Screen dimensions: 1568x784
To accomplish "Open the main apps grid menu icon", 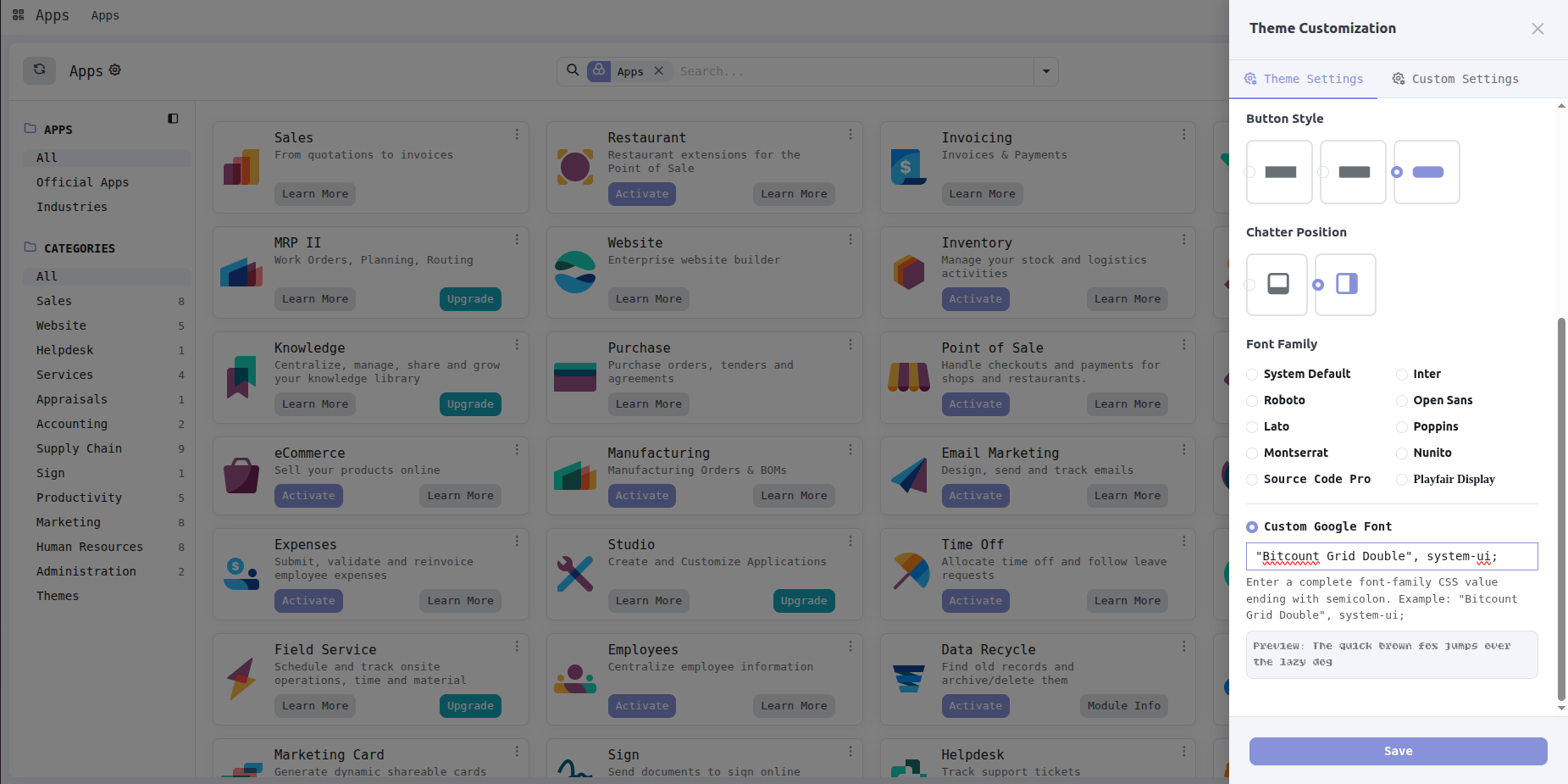I will click(x=18, y=15).
